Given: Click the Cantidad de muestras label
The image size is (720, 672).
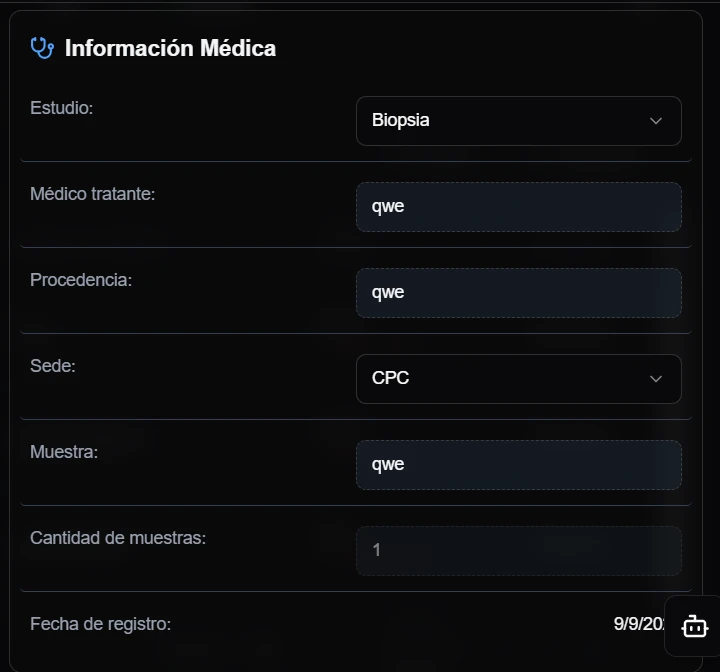Looking at the screenshot, I should [118, 537].
